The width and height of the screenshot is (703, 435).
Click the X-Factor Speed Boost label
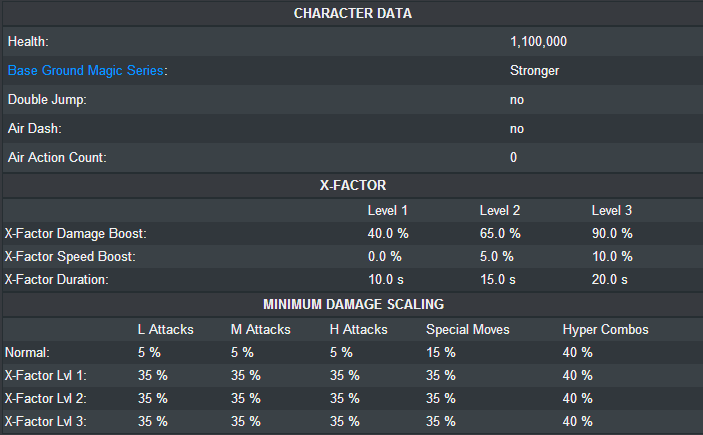pos(70,257)
